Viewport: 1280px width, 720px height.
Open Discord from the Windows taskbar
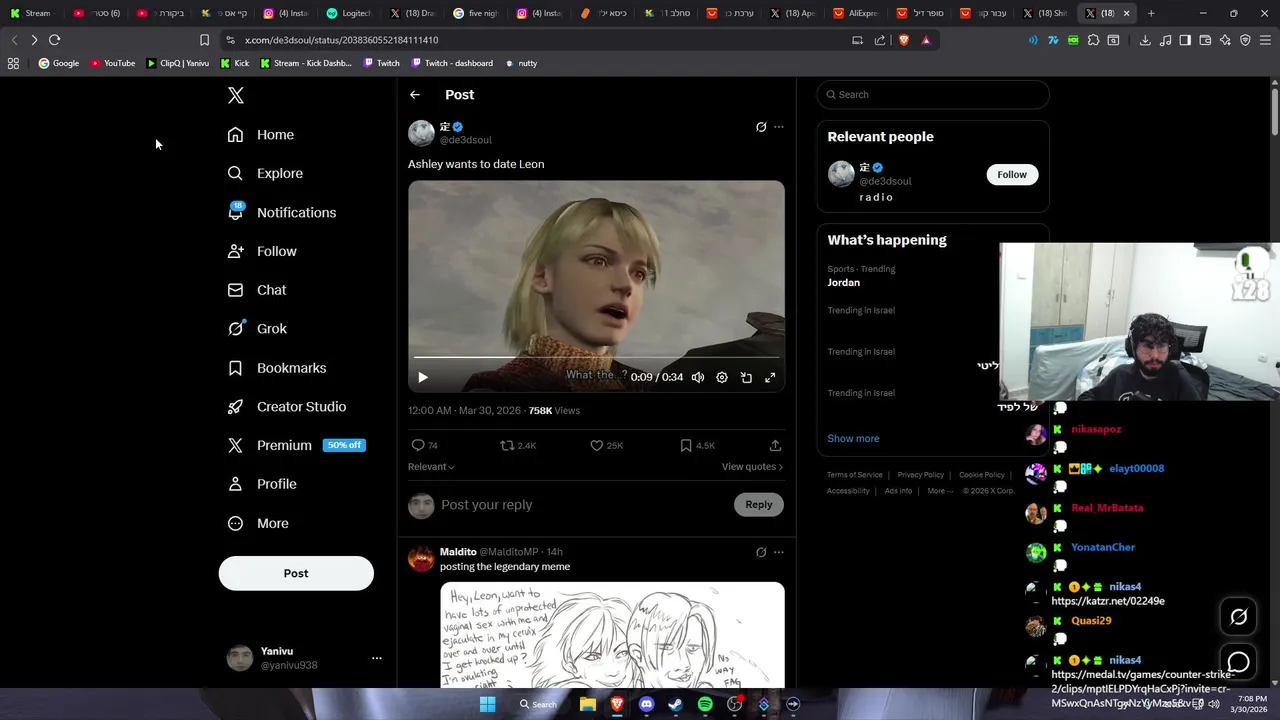(646, 704)
